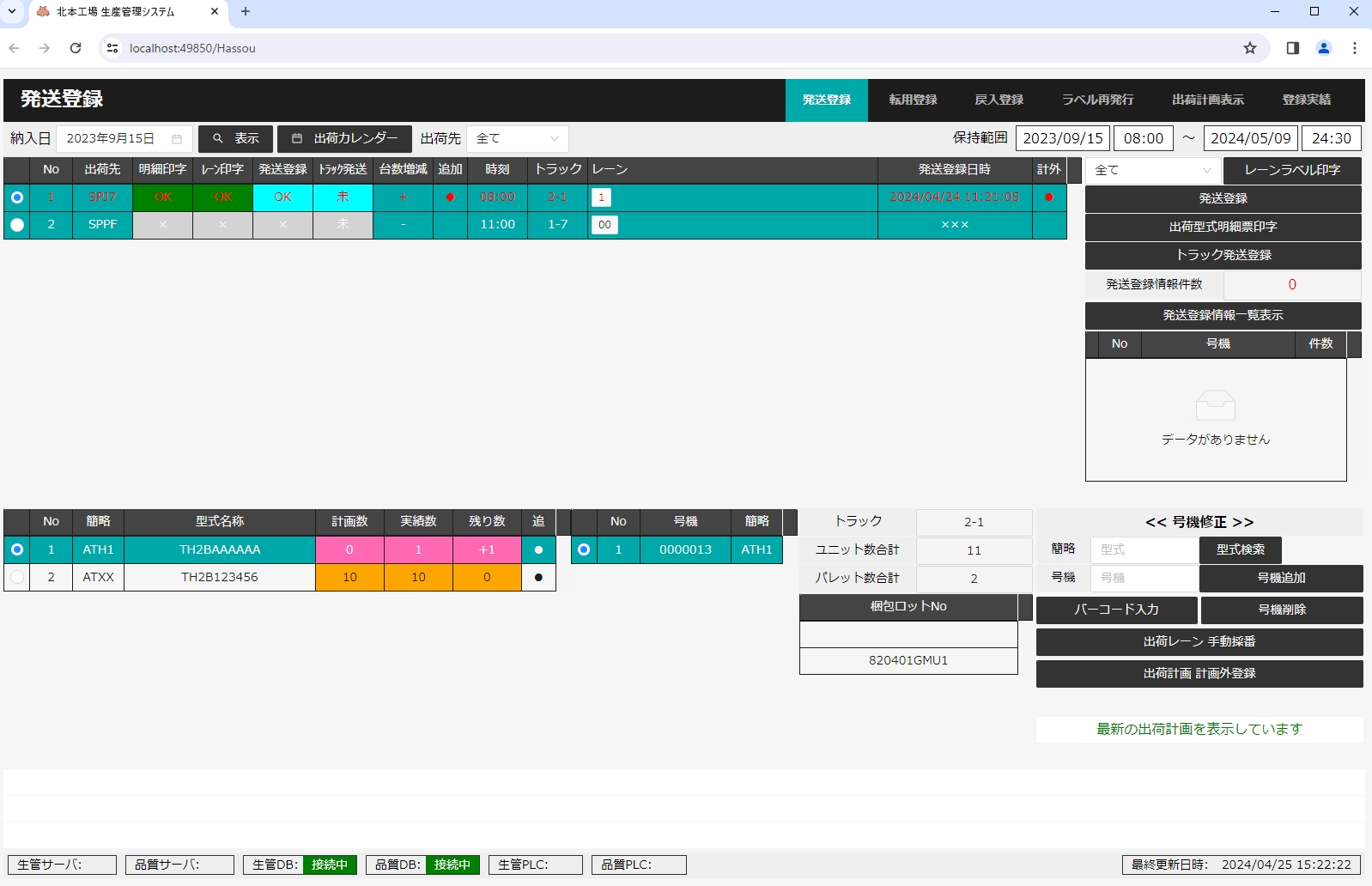Click the 号機 input field
This screenshot has width=1372, height=886.
coord(1144,579)
